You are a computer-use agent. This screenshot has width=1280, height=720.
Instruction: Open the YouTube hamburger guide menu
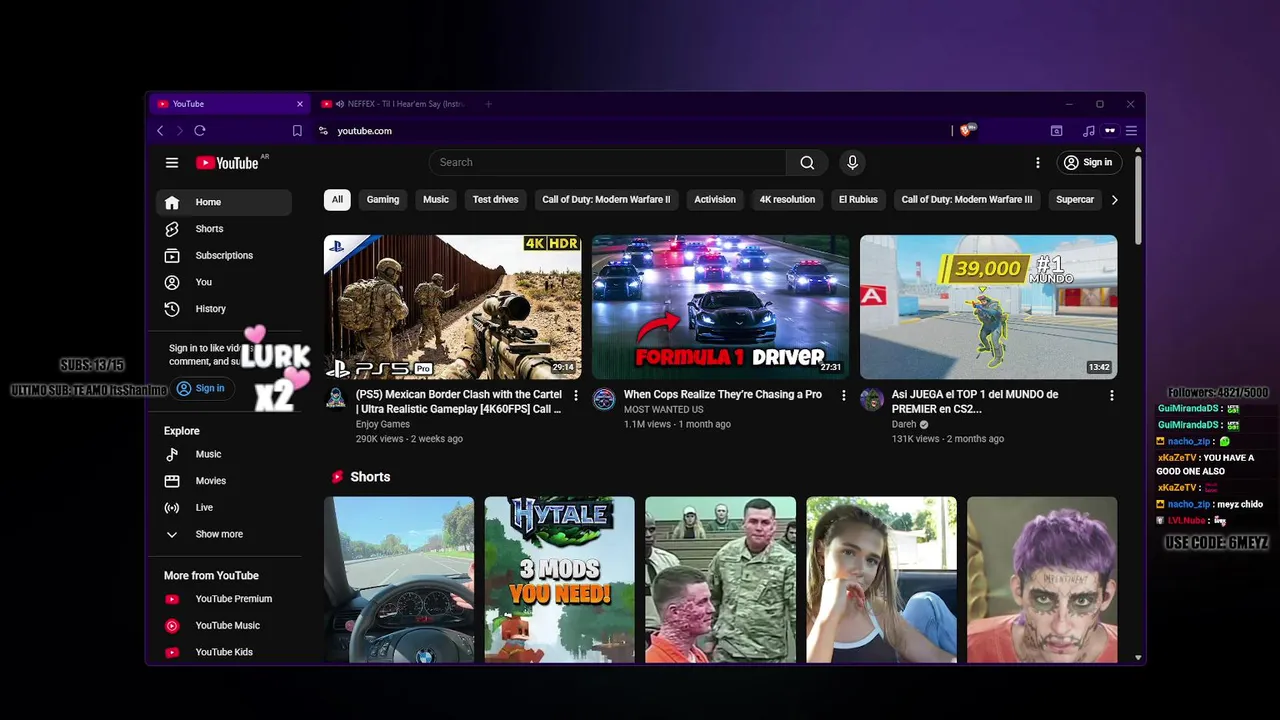(172, 162)
